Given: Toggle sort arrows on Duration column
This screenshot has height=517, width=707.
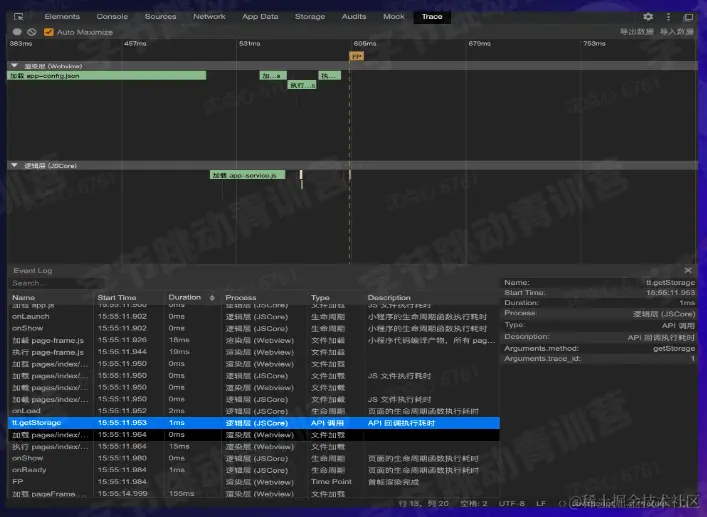Looking at the screenshot, I should [212, 297].
